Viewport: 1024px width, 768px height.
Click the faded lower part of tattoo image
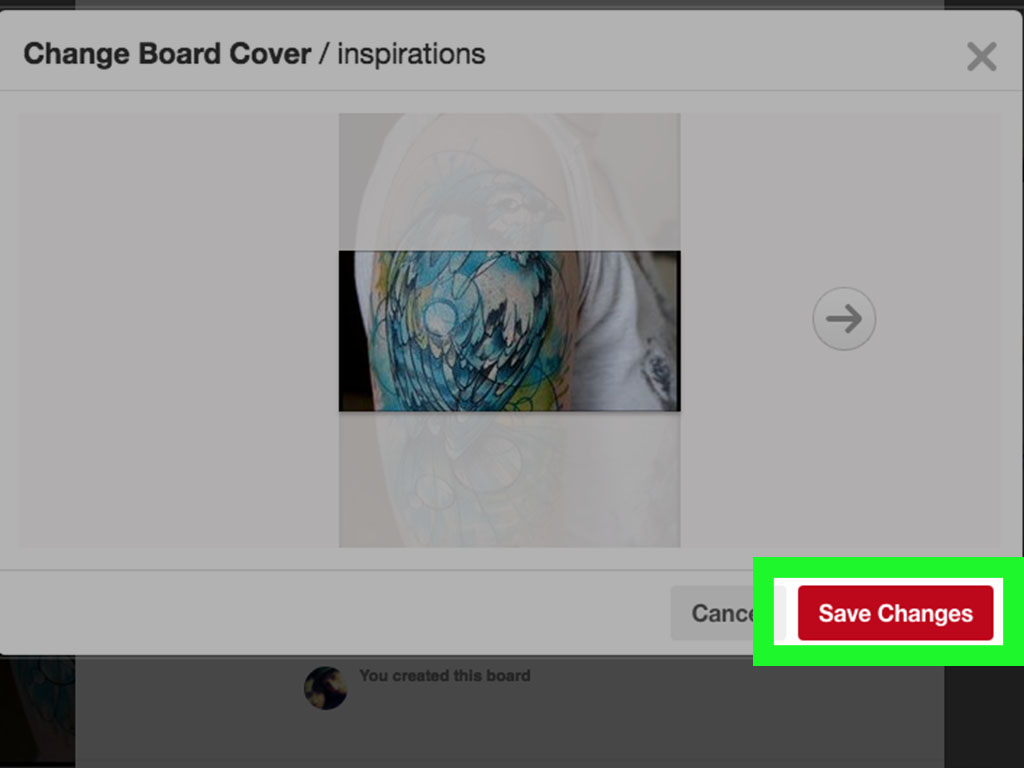[x=509, y=479]
